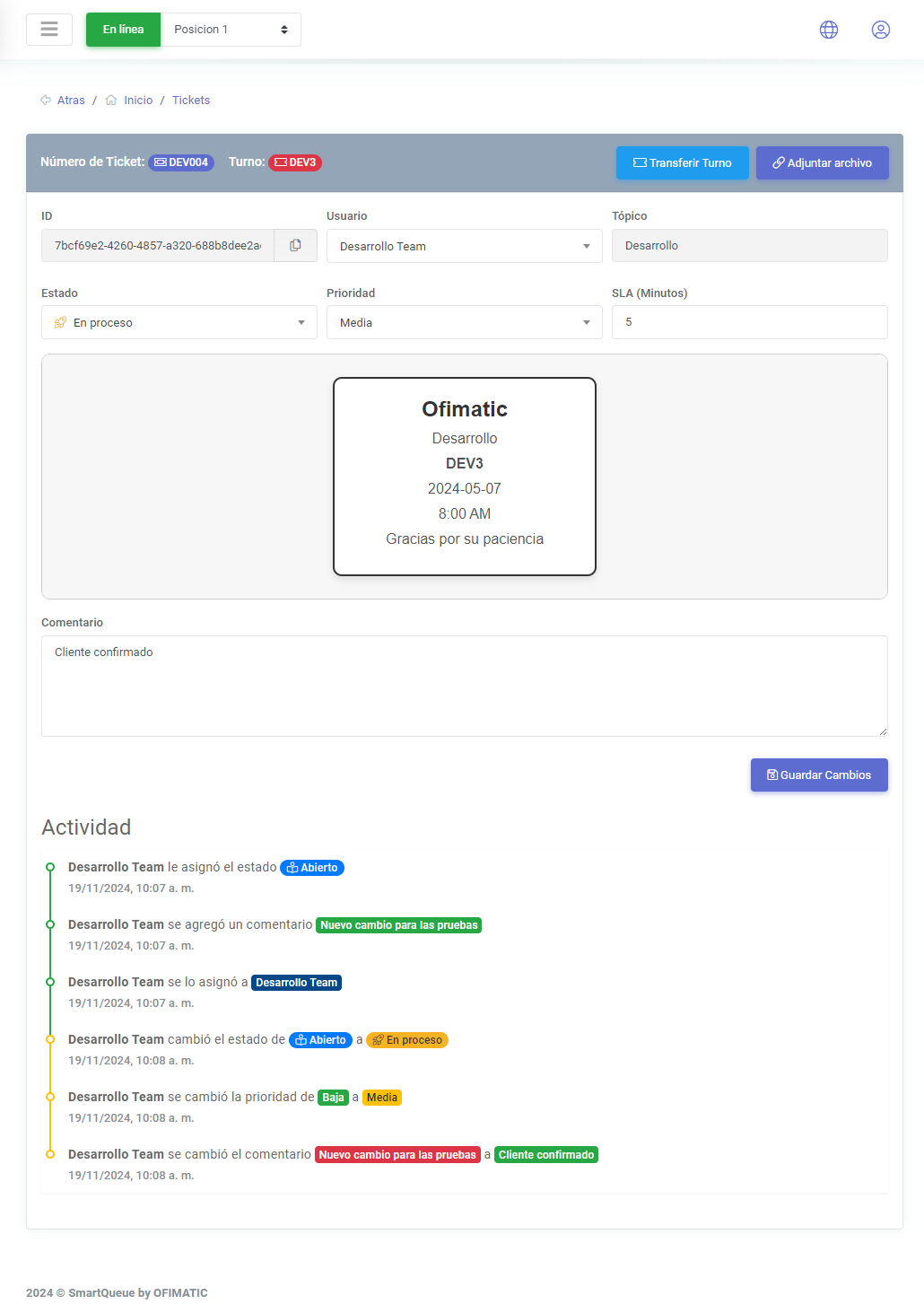Click the Adjuntar archivo button
Viewport: 924px width, 1313px height.
pos(822,162)
